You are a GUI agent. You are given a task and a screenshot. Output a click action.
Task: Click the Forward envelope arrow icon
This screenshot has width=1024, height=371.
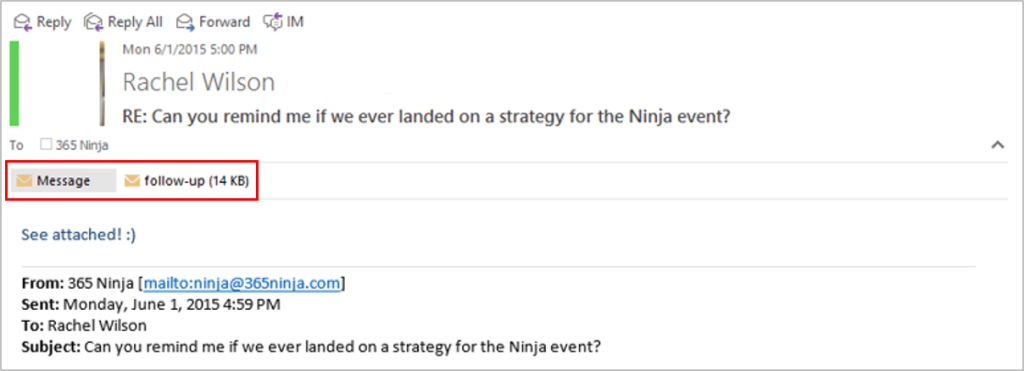[185, 22]
